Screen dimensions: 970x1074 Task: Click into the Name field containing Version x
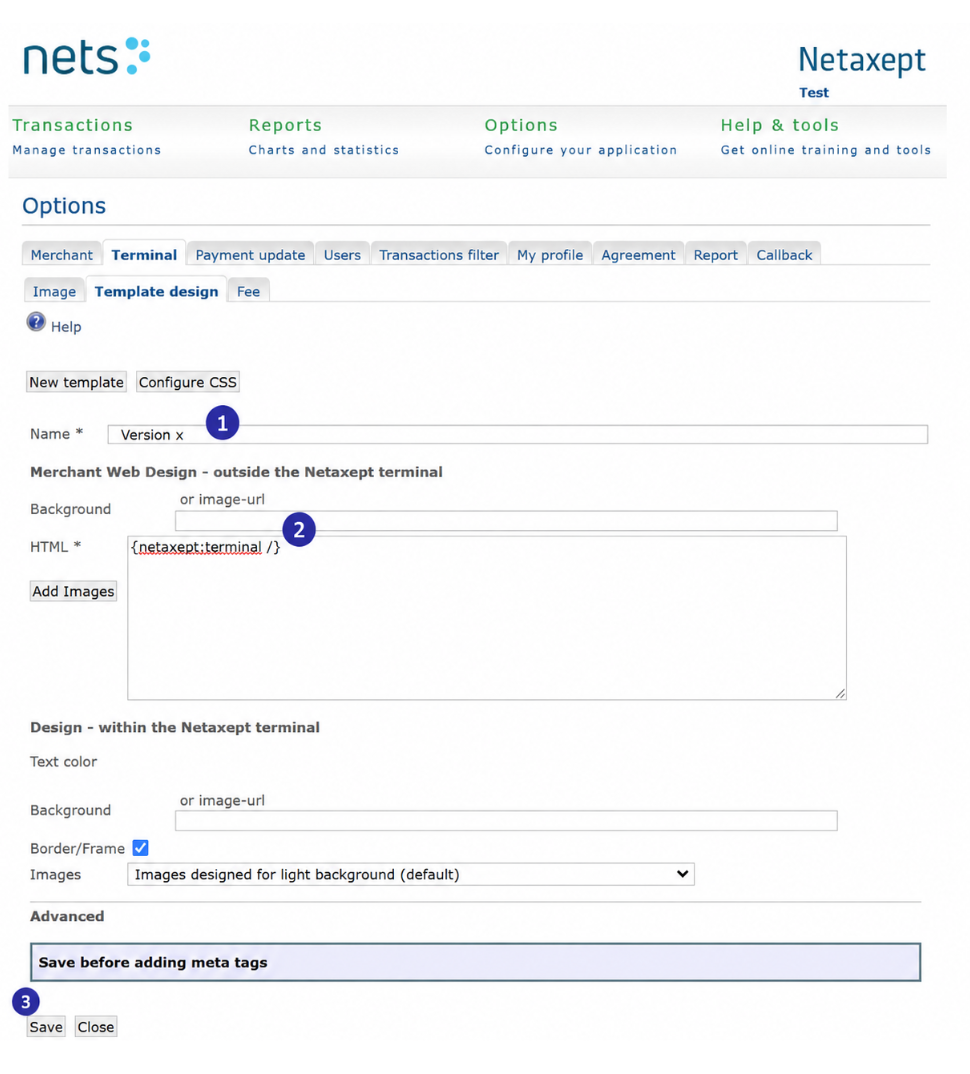click(x=517, y=434)
